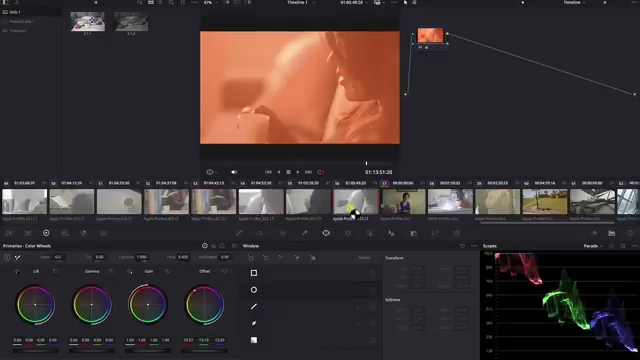
Task: Click the Gamma color wheel center
Action: (x=91, y=304)
